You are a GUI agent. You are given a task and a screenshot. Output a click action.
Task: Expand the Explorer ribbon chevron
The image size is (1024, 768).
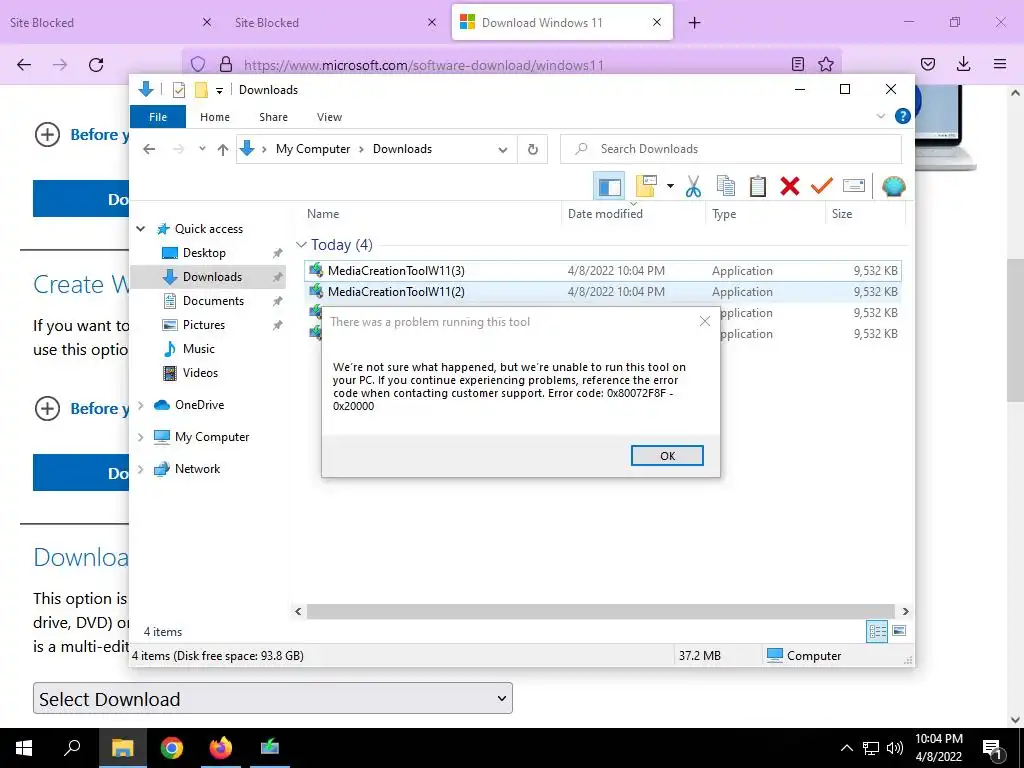click(x=880, y=116)
